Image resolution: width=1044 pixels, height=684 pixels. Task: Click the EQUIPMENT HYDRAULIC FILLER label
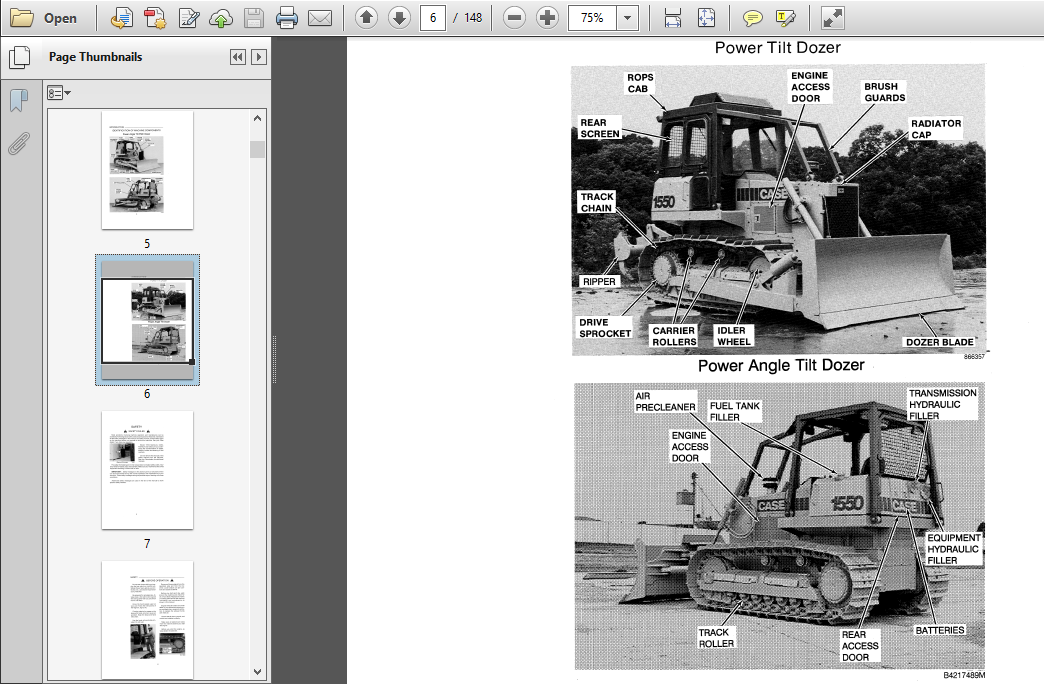point(953,549)
